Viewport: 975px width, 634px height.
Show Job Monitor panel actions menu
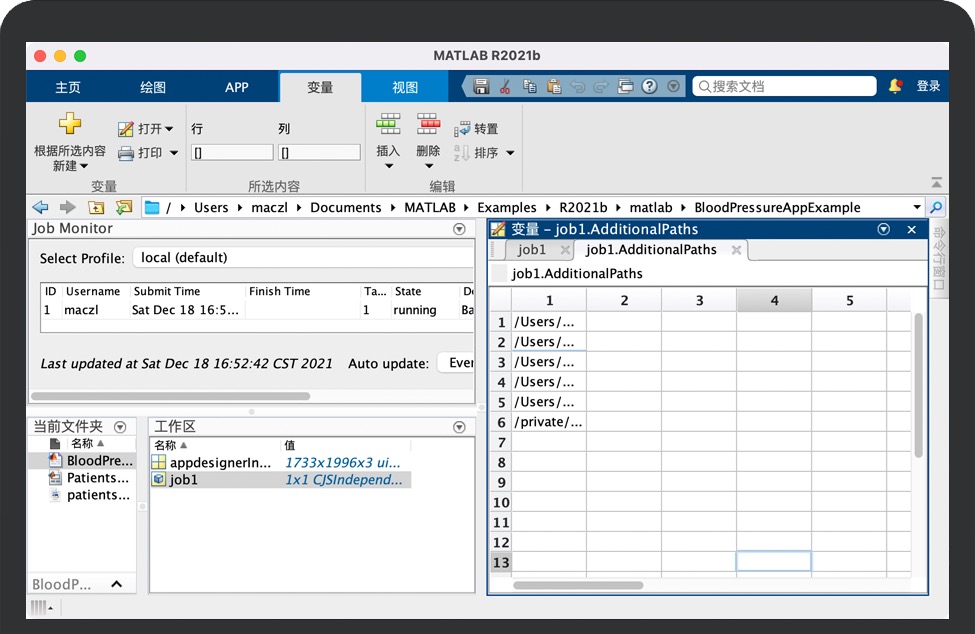tap(459, 229)
